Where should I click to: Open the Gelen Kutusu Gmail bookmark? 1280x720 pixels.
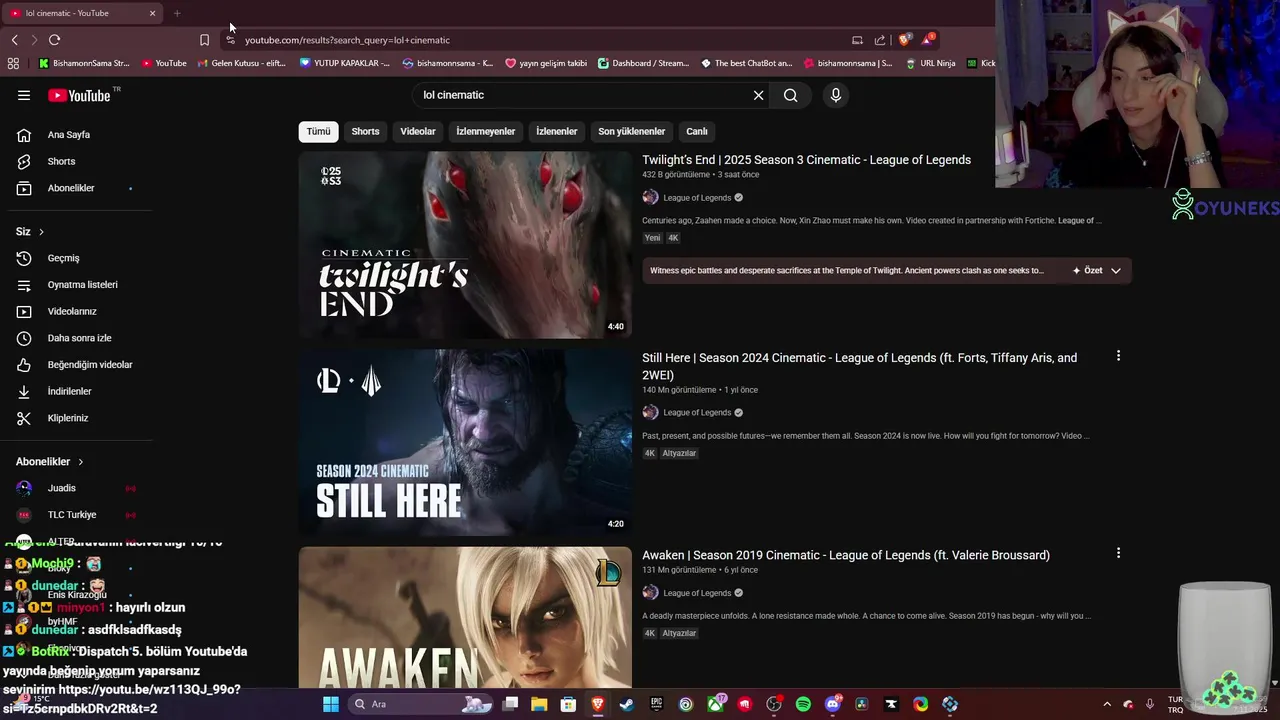241,63
